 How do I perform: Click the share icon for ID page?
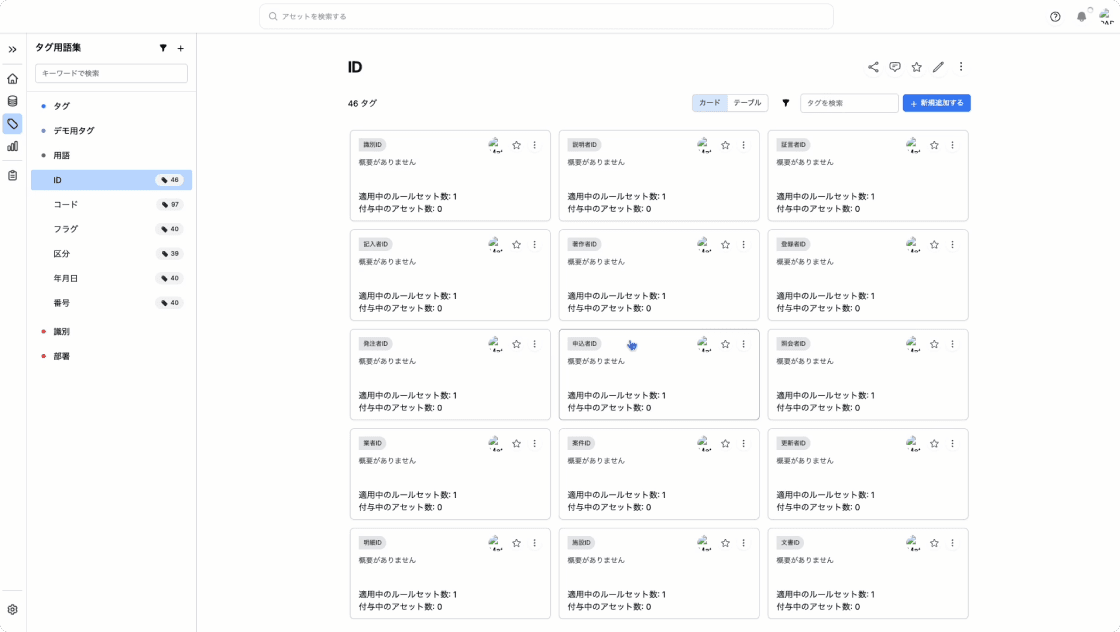873,67
